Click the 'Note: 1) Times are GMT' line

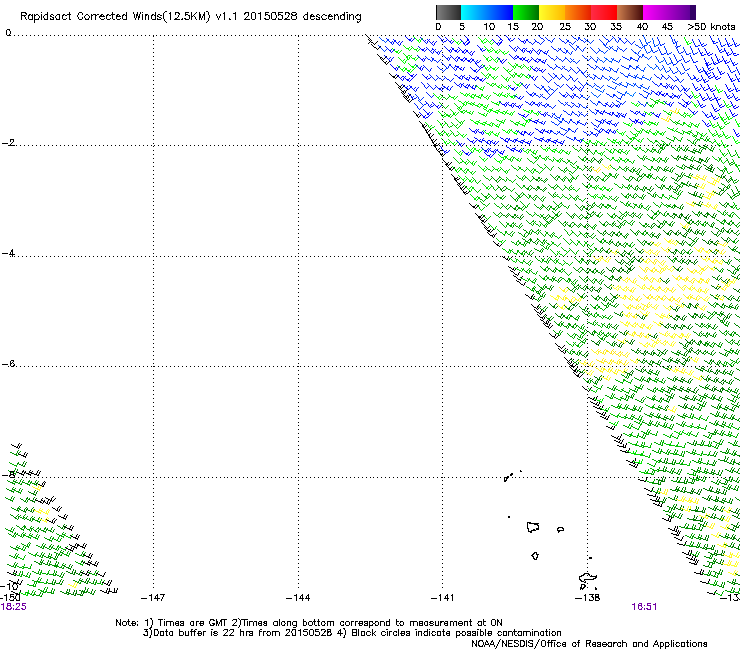click(309, 623)
